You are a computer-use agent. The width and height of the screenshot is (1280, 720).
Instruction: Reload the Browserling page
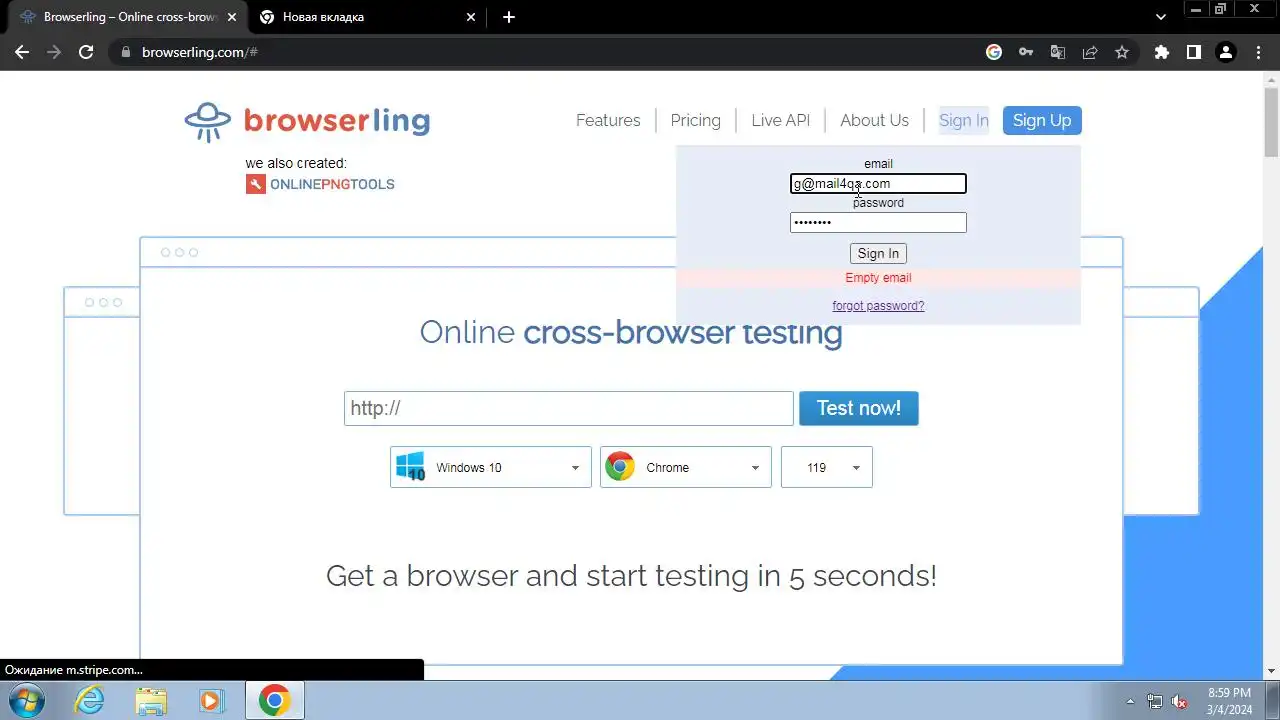(x=86, y=52)
